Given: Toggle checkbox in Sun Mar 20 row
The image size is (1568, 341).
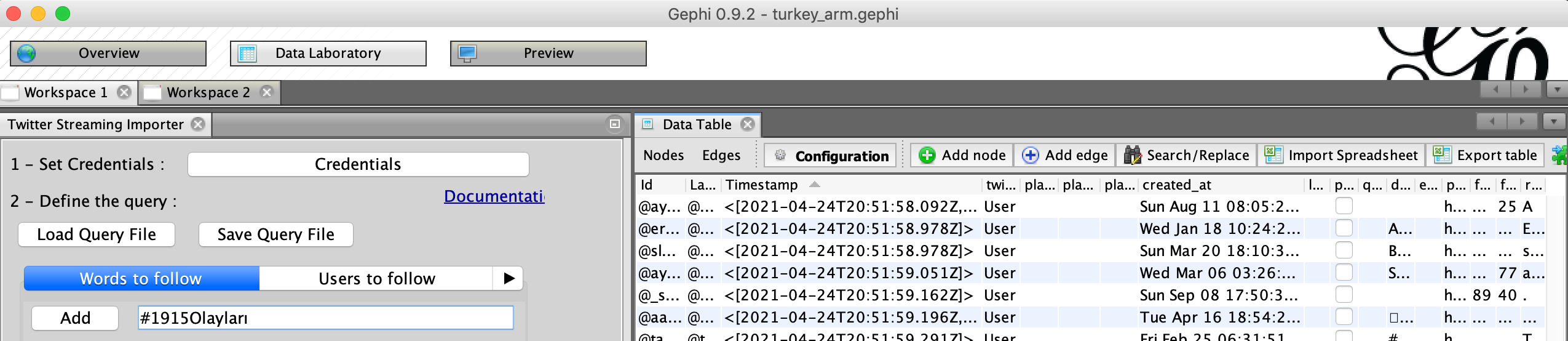Looking at the screenshot, I should 1344,251.
